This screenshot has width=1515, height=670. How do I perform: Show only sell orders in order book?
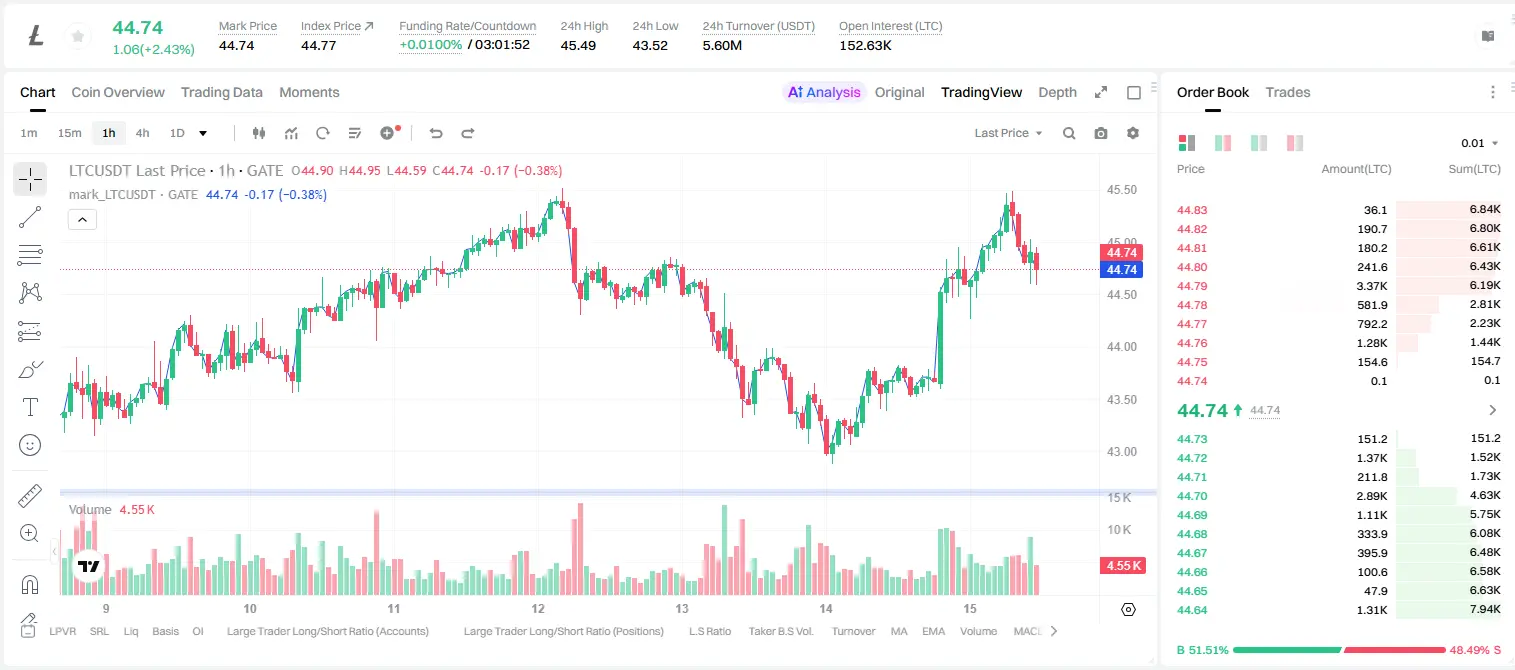tap(1295, 143)
